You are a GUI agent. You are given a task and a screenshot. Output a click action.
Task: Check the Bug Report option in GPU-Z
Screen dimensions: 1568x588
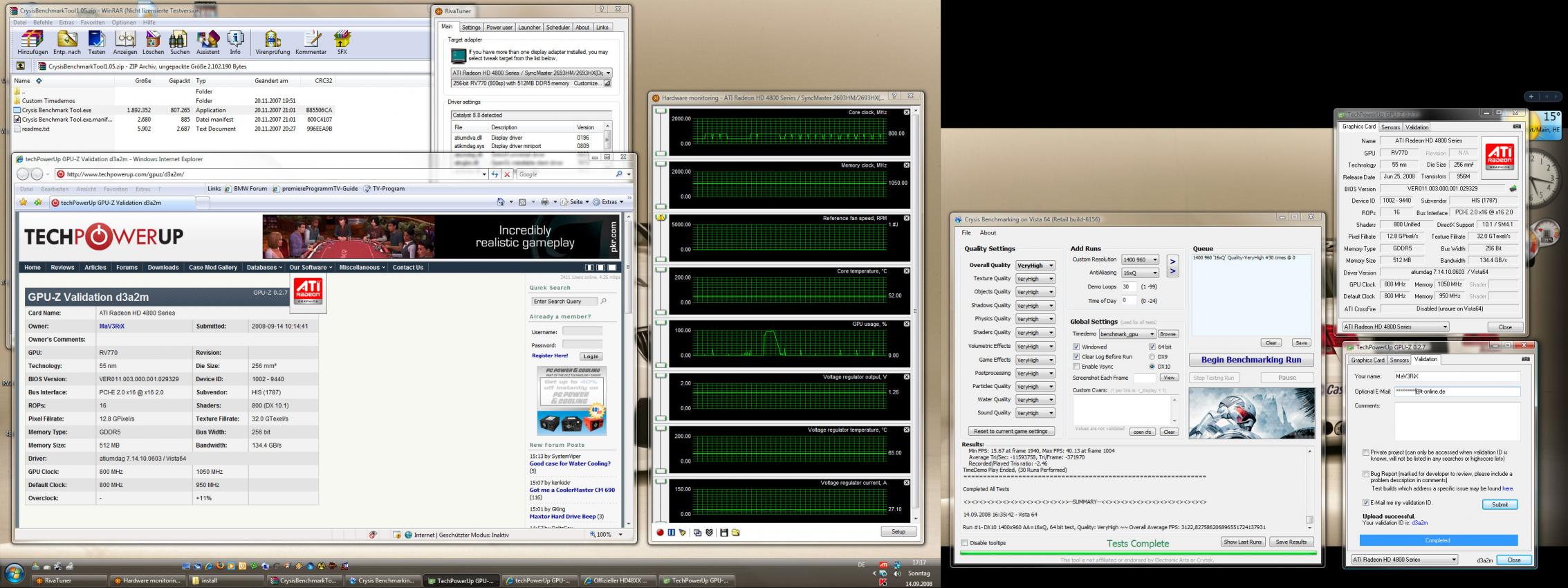[1366, 475]
